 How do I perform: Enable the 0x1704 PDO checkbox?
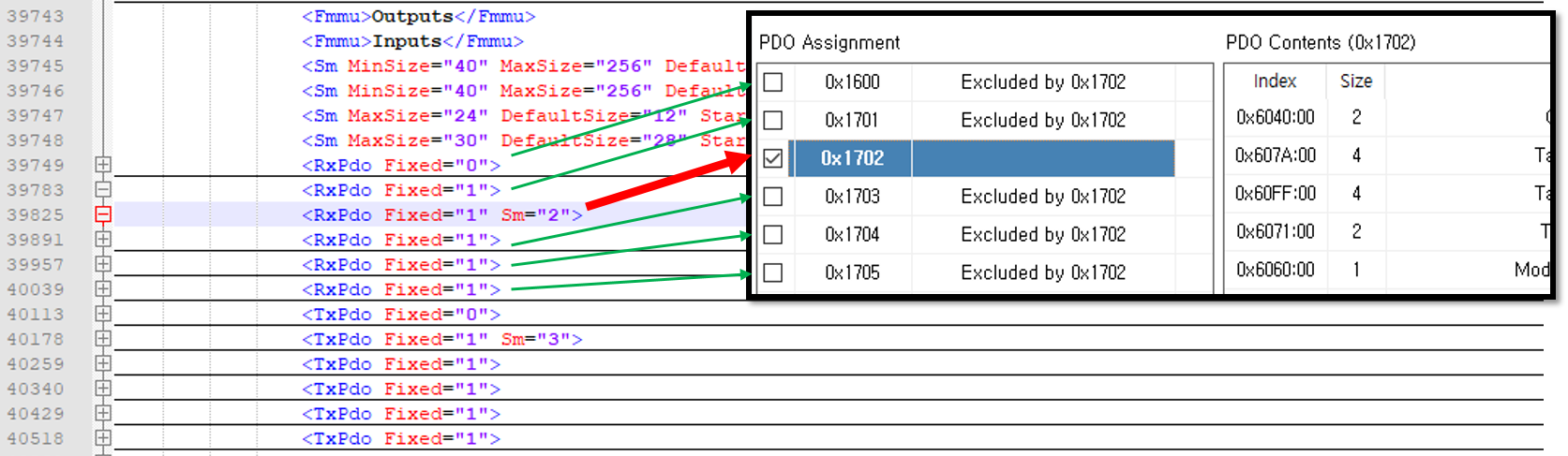click(x=773, y=235)
